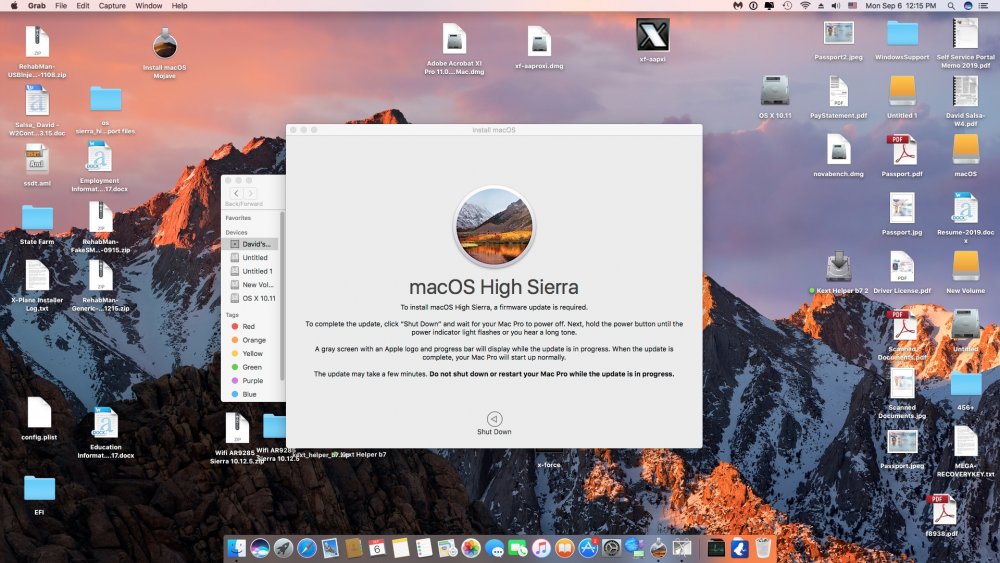
Task: Click the Green tag in Finder sidebar
Action: [253, 367]
